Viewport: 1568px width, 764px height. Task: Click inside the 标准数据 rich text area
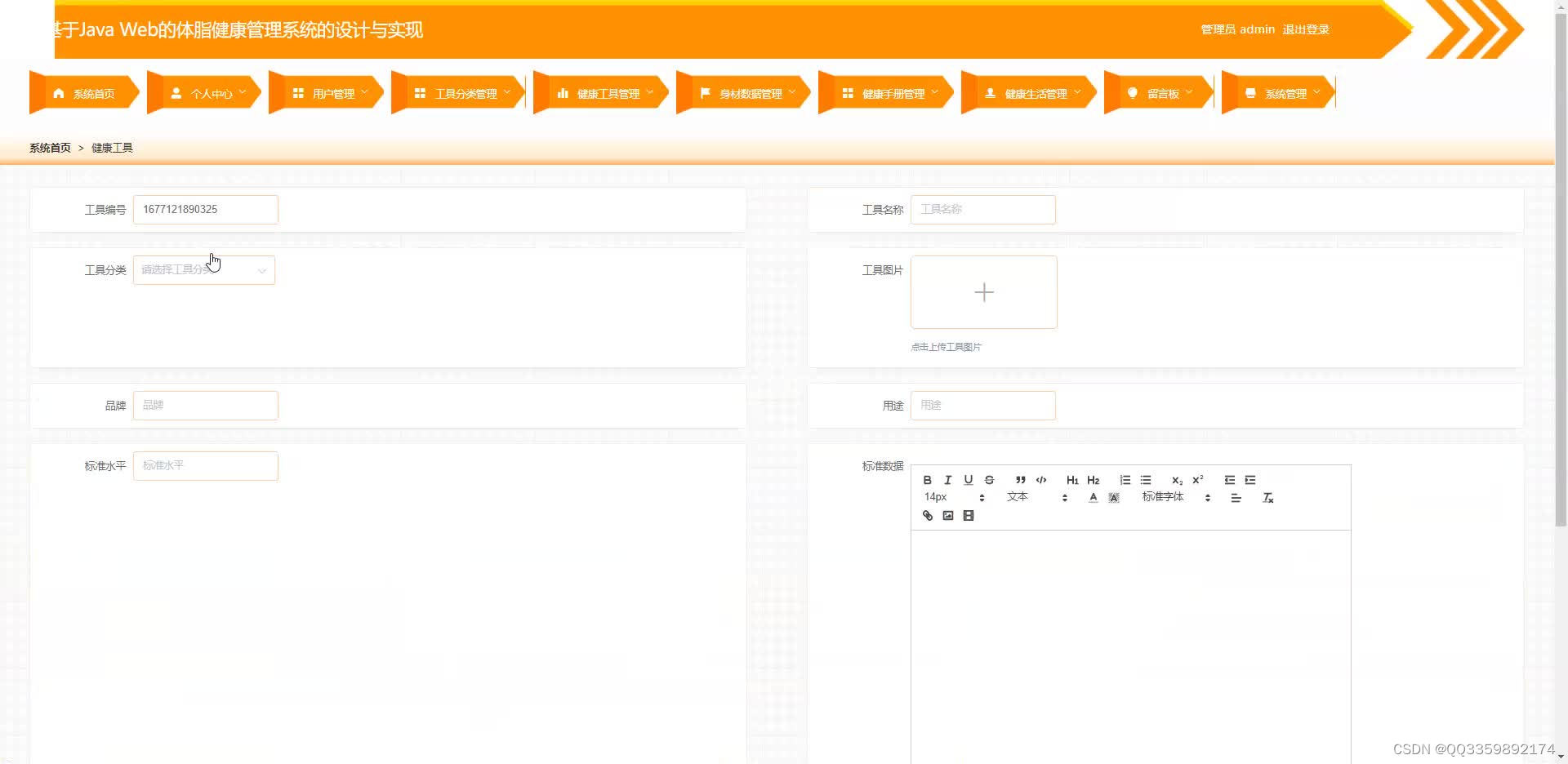[x=1131, y=646]
